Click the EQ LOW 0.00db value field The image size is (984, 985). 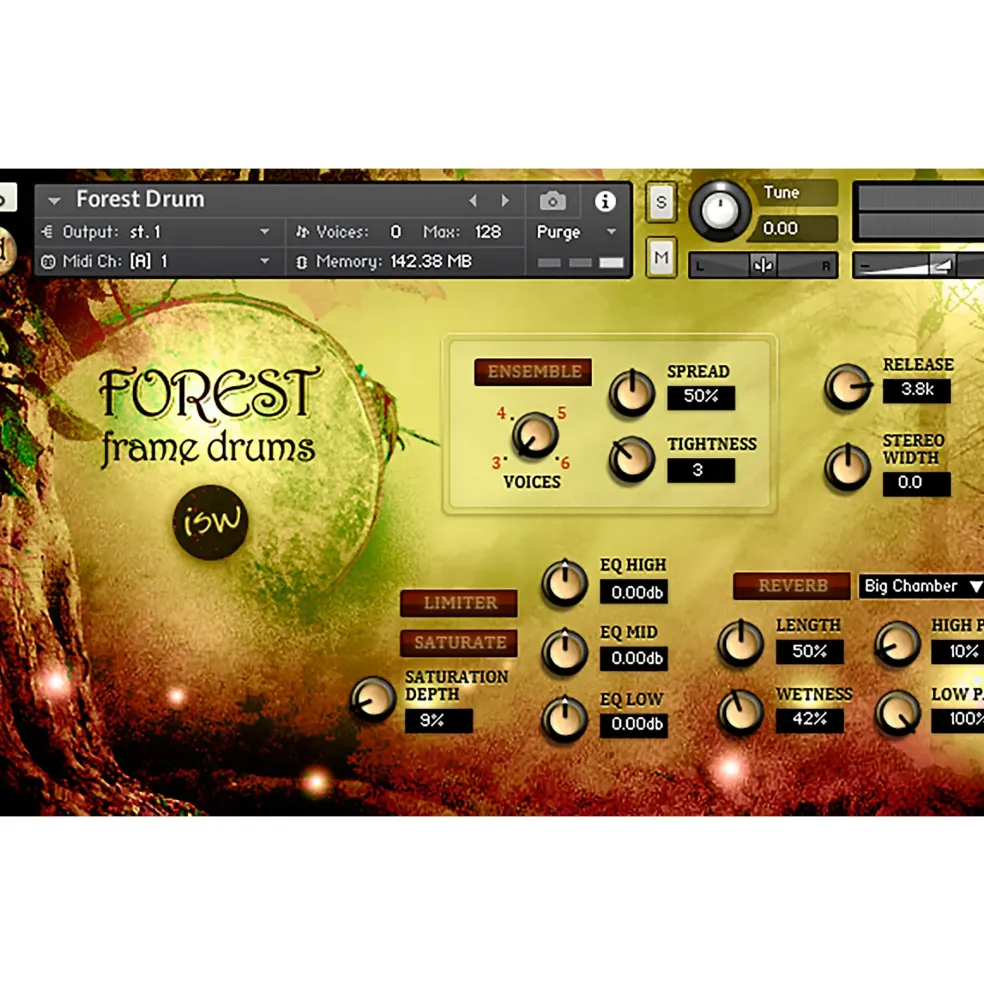coord(633,724)
